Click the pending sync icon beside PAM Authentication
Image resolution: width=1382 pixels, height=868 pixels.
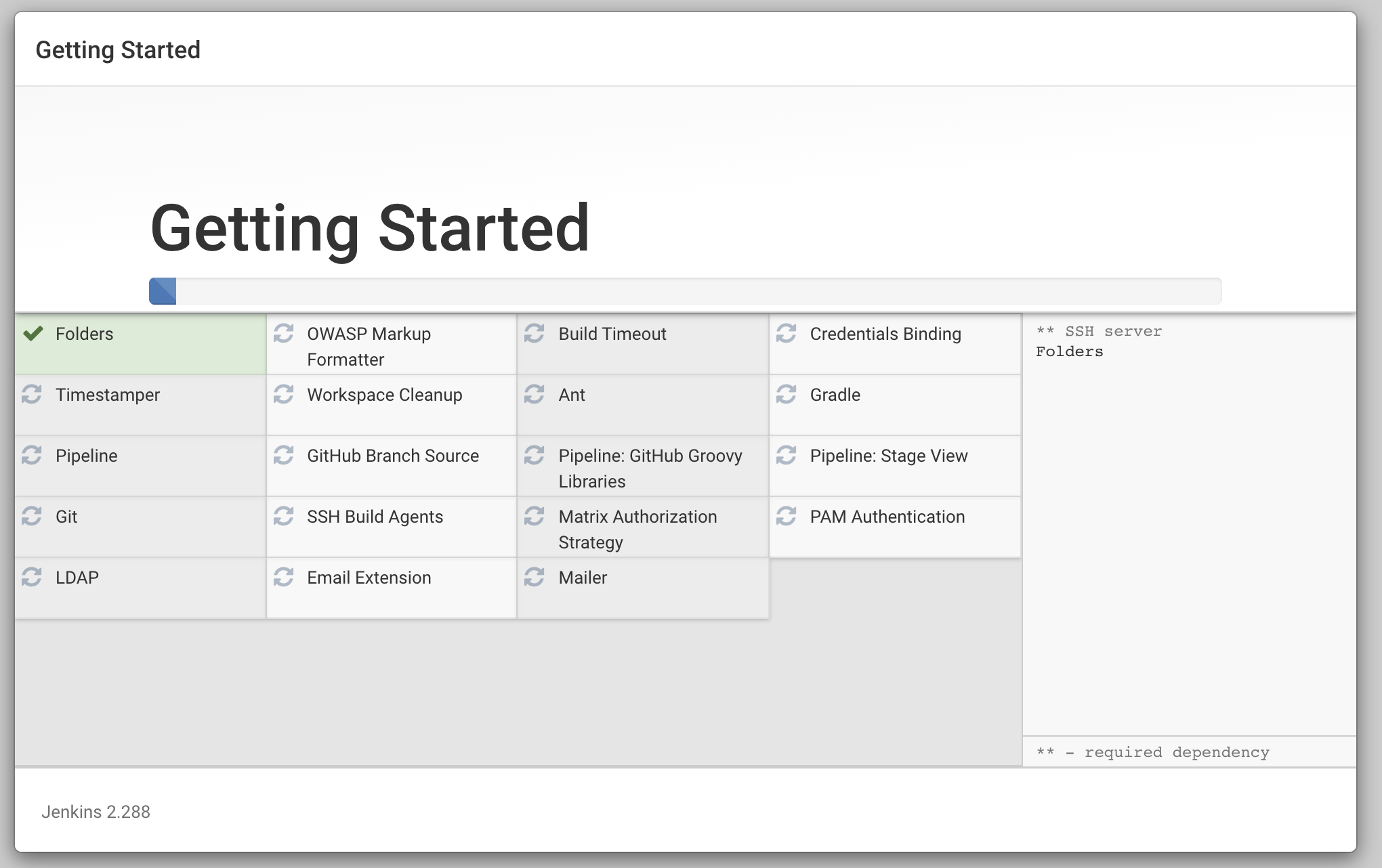[786, 516]
